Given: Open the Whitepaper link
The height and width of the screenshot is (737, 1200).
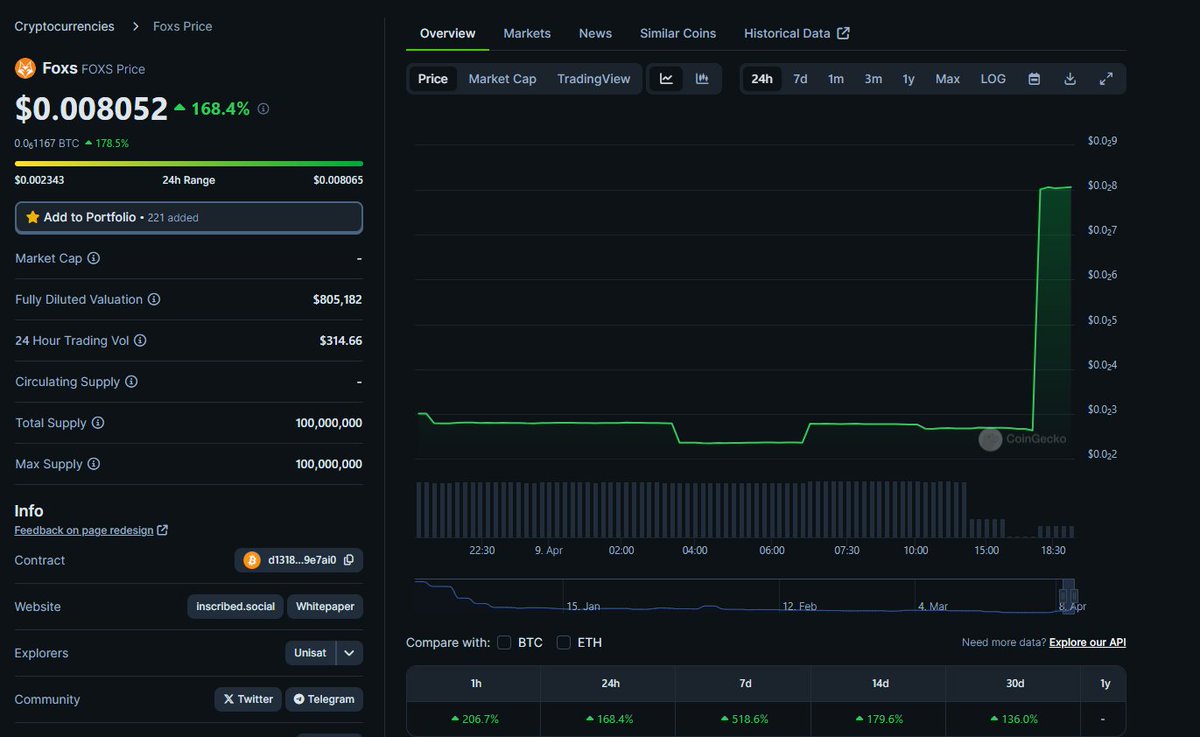Looking at the screenshot, I should [325, 606].
